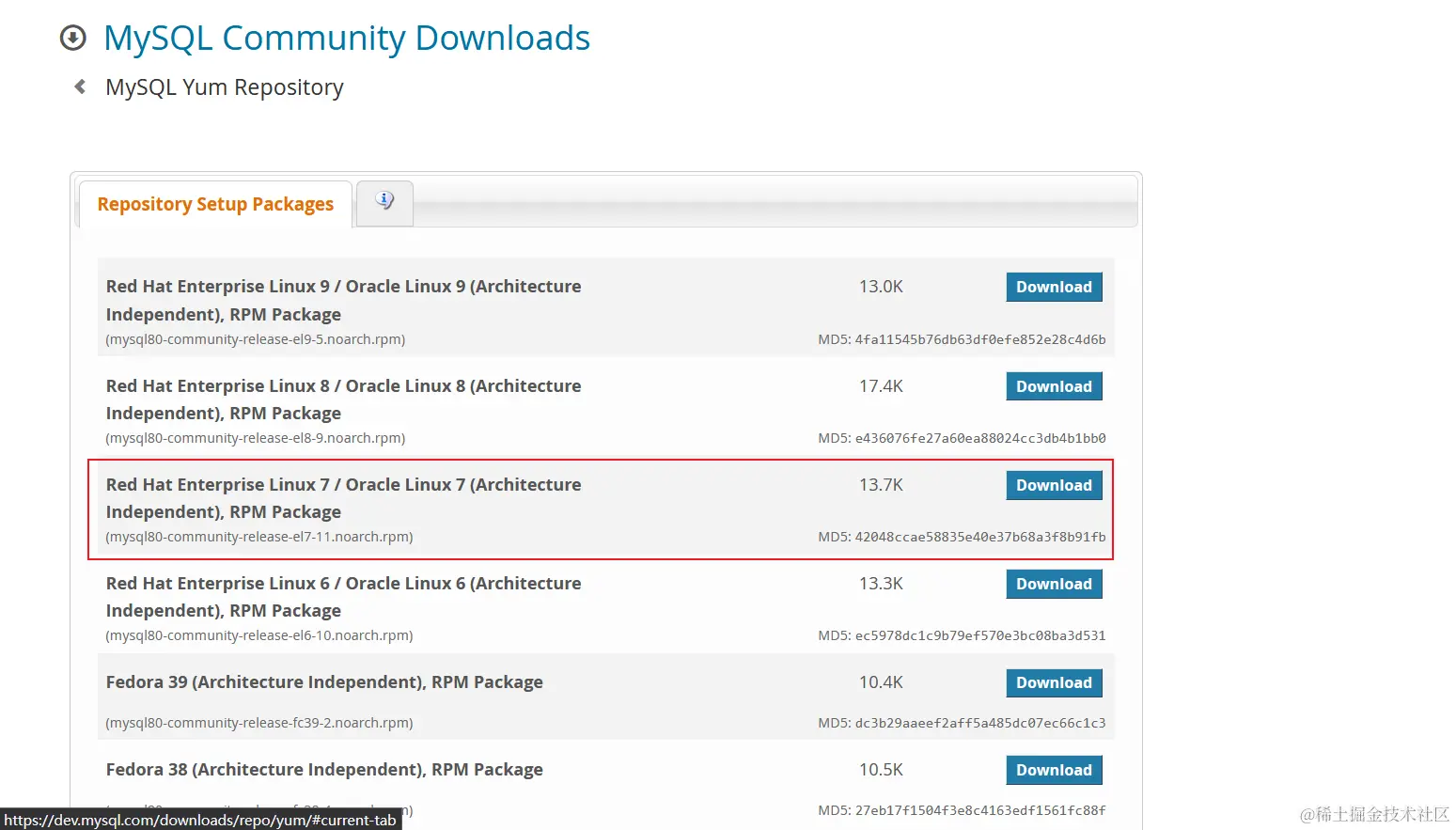Click the Fedora 39 package title
Image resolution: width=1456 pixels, height=830 pixels.
[x=324, y=682]
